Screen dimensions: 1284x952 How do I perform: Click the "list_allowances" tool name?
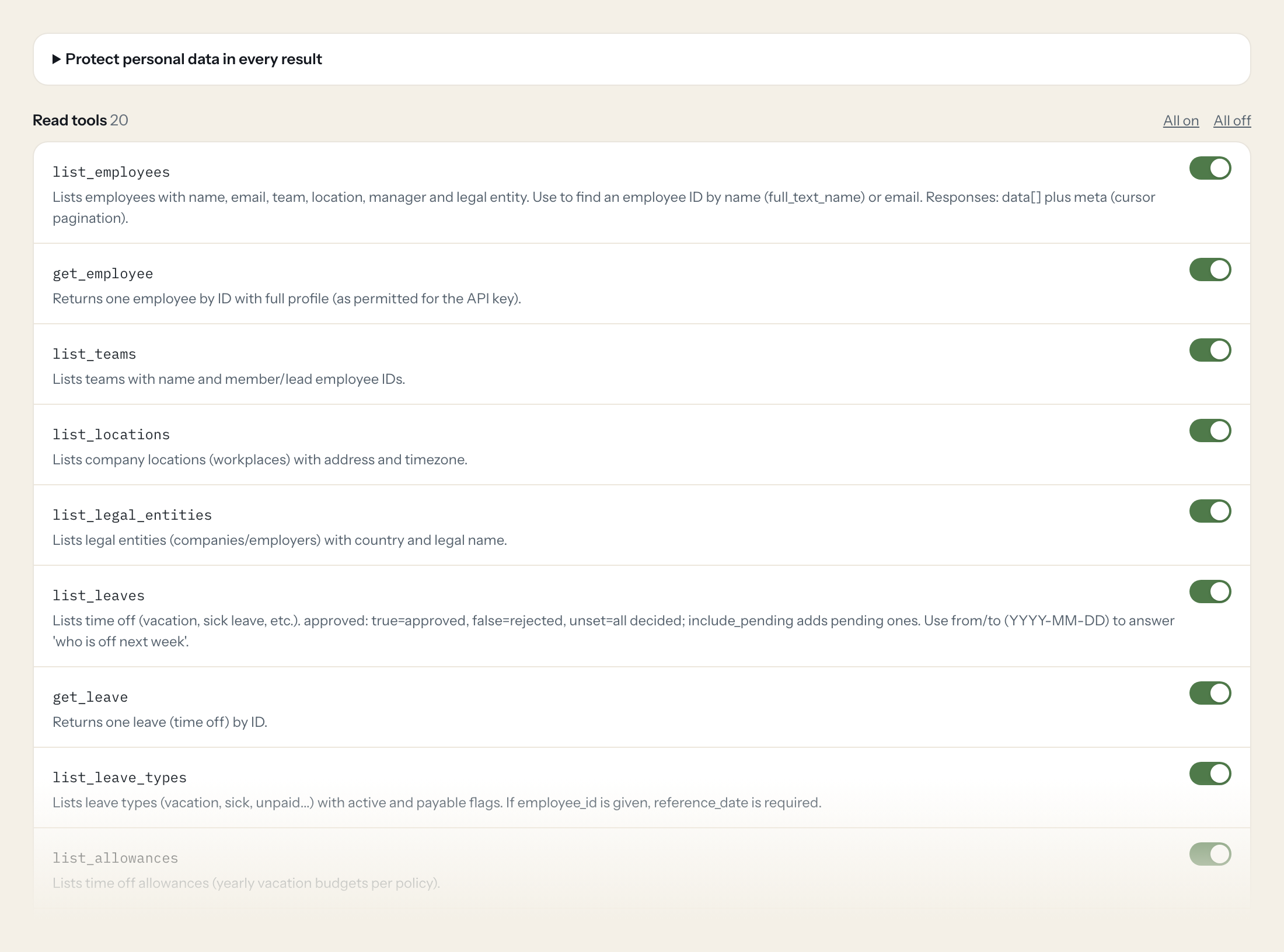tap(115, 858)
